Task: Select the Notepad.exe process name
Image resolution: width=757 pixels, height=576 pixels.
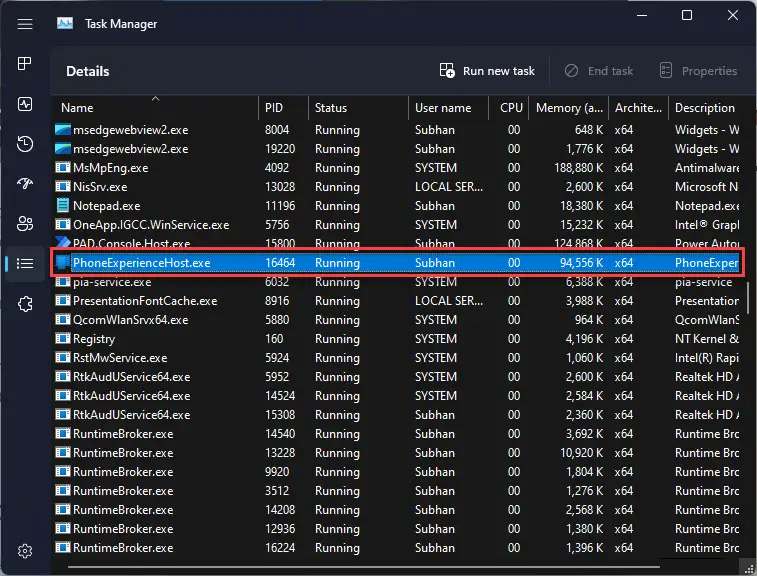Action: [x=107, y=206]
